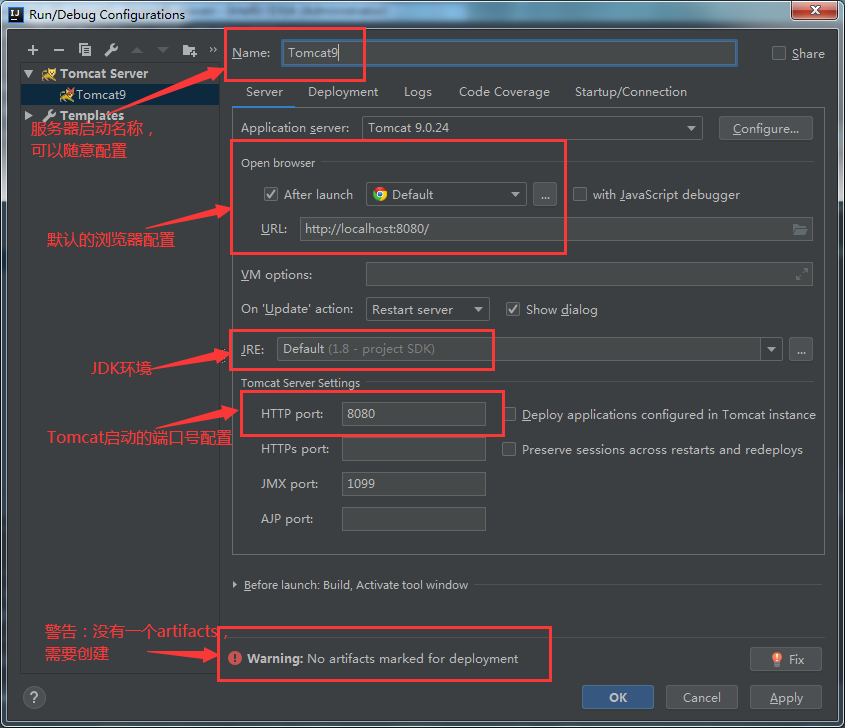Expand Before launch section

click(235, 585)
